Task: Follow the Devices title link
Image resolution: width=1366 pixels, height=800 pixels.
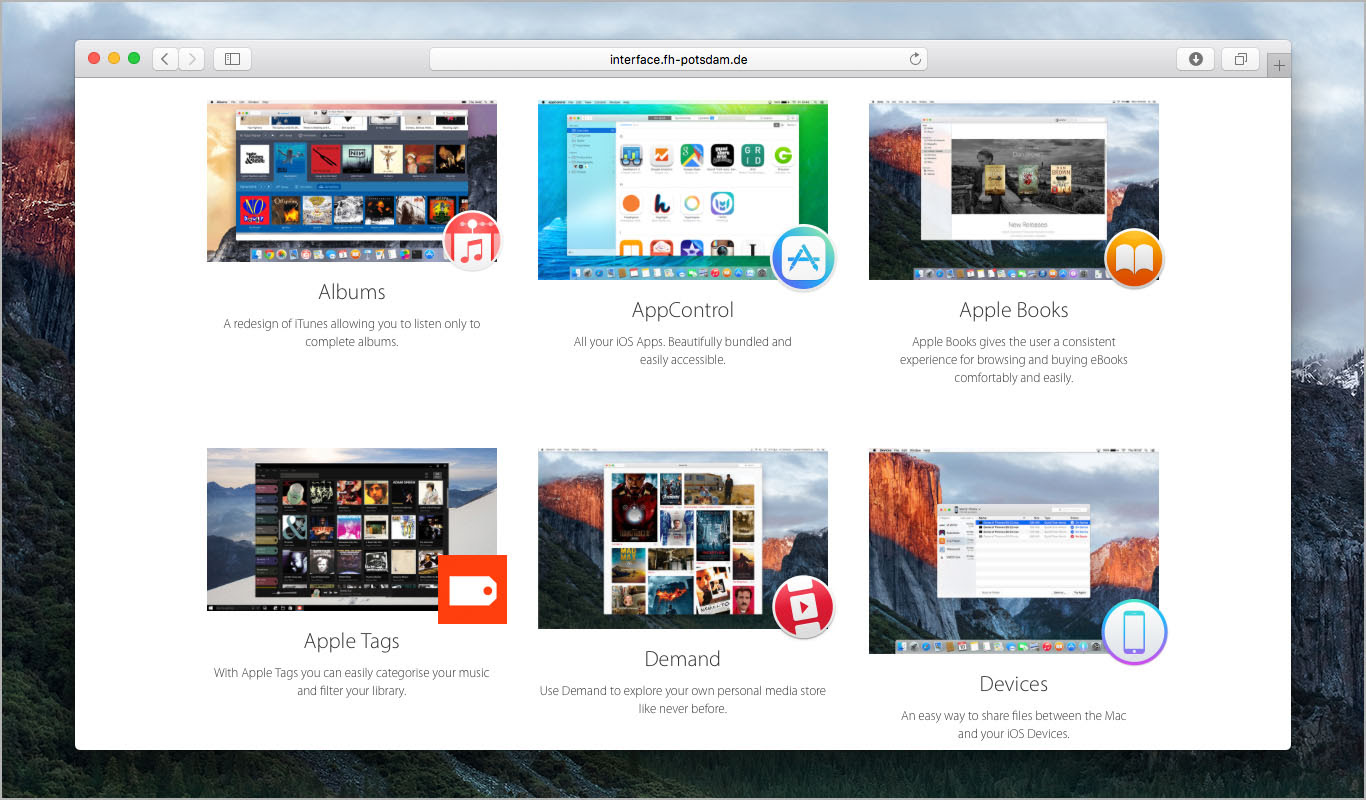Action: tap(1014, 684)
